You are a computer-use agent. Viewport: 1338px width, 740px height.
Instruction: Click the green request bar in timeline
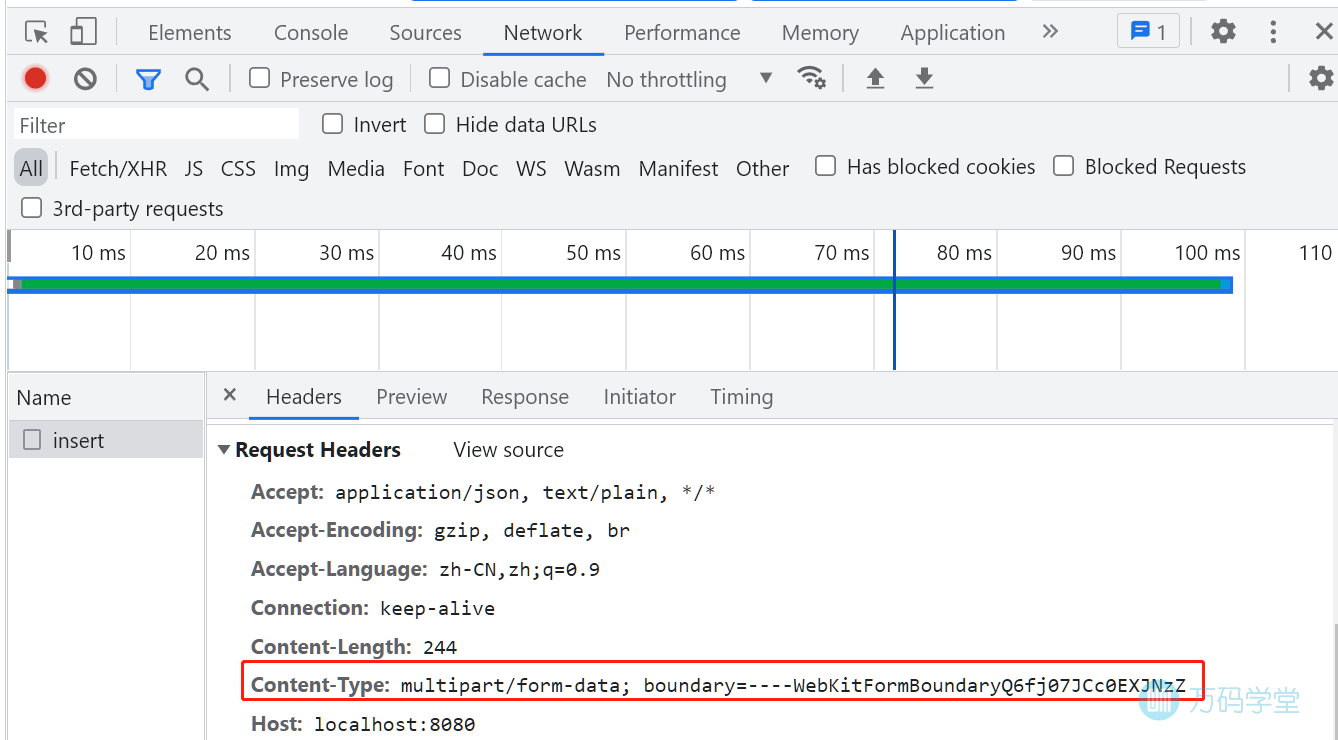coord(620,285)
